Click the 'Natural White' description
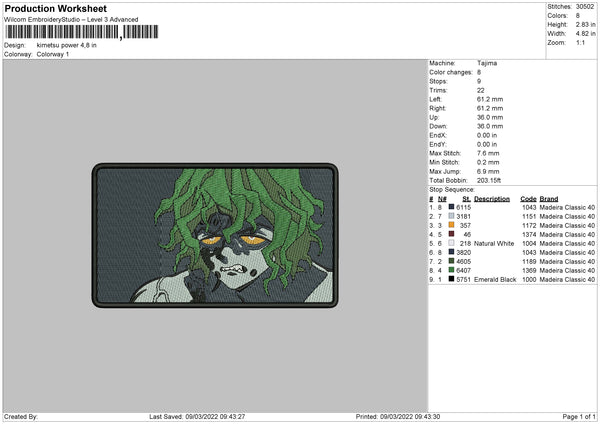Image resolution: width=600 pixels, height=424 pixels. tap(494, 243)
